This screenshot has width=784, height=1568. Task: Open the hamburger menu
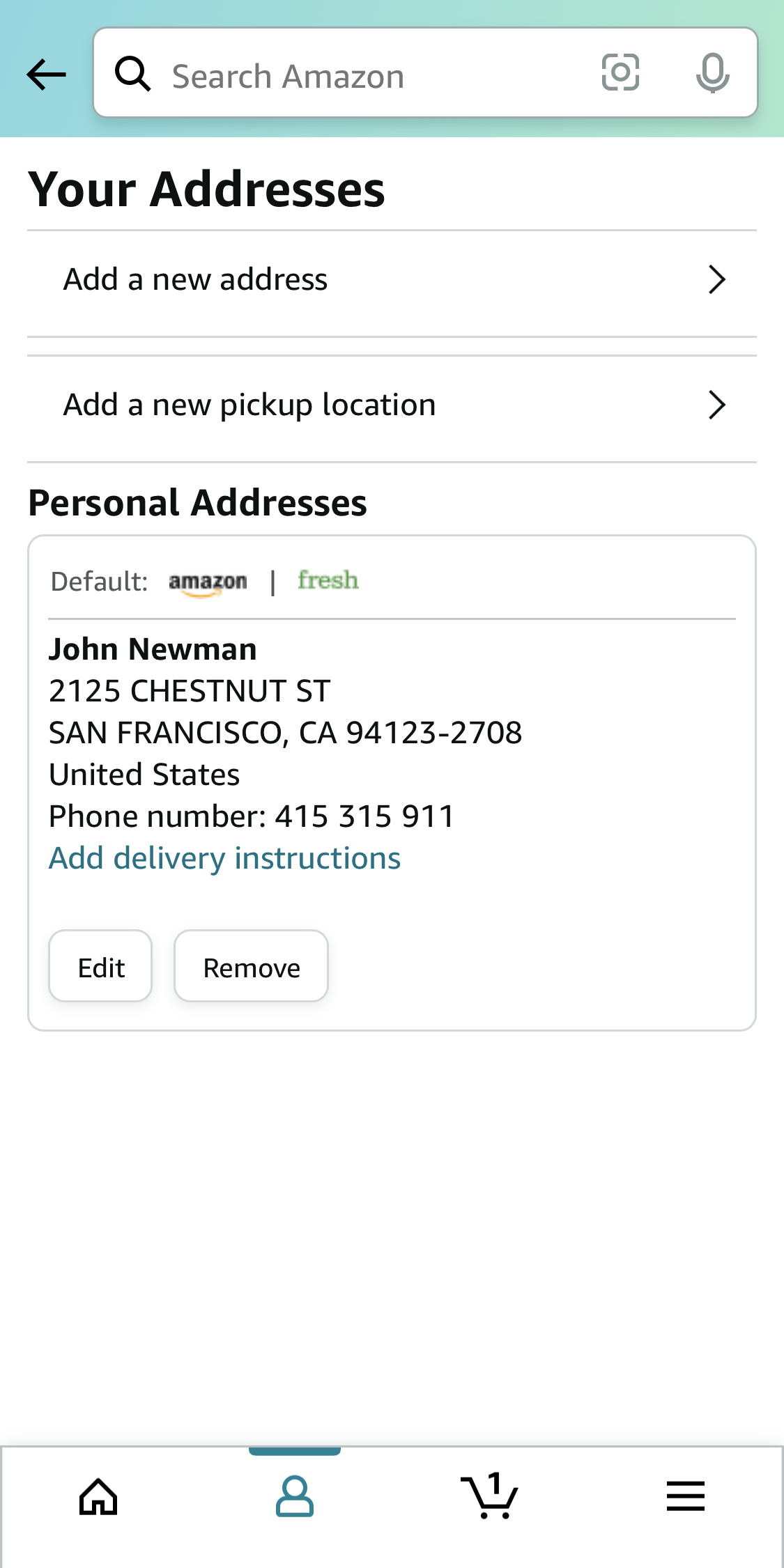click(x=685, y=1493)
